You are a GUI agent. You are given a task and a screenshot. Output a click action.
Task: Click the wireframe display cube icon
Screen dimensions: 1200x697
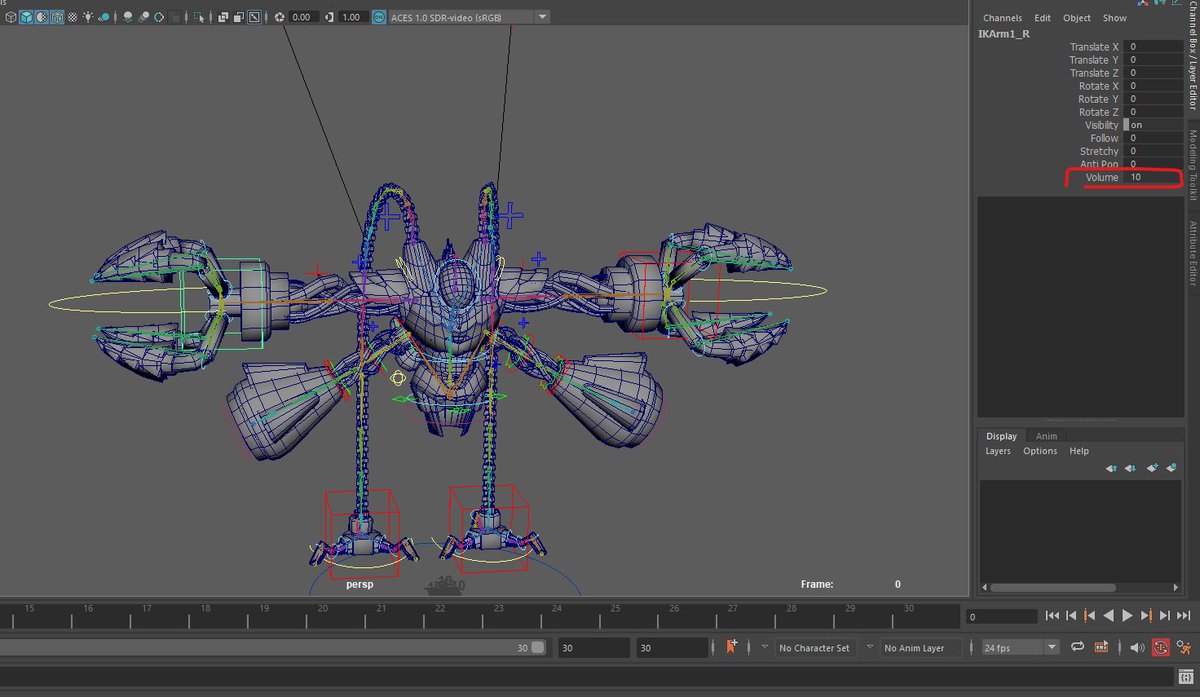[x=10, y=17]
